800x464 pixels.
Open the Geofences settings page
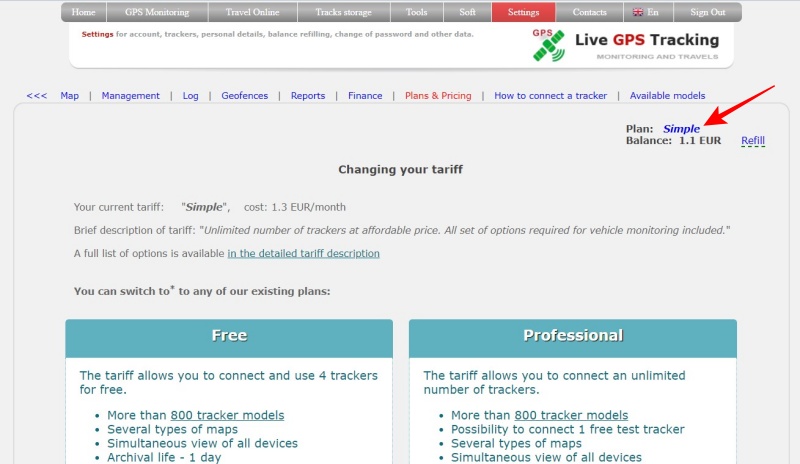click(x=244, y=96)
